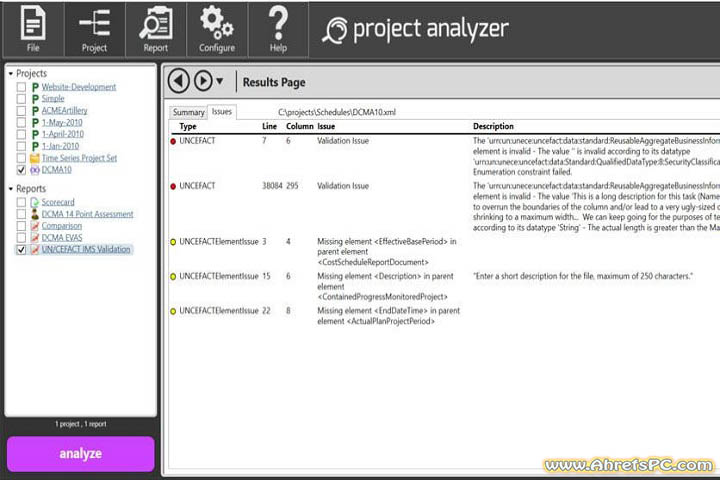Check the Website-Development project checkbox
720x480 pixels.
(21, 87)
